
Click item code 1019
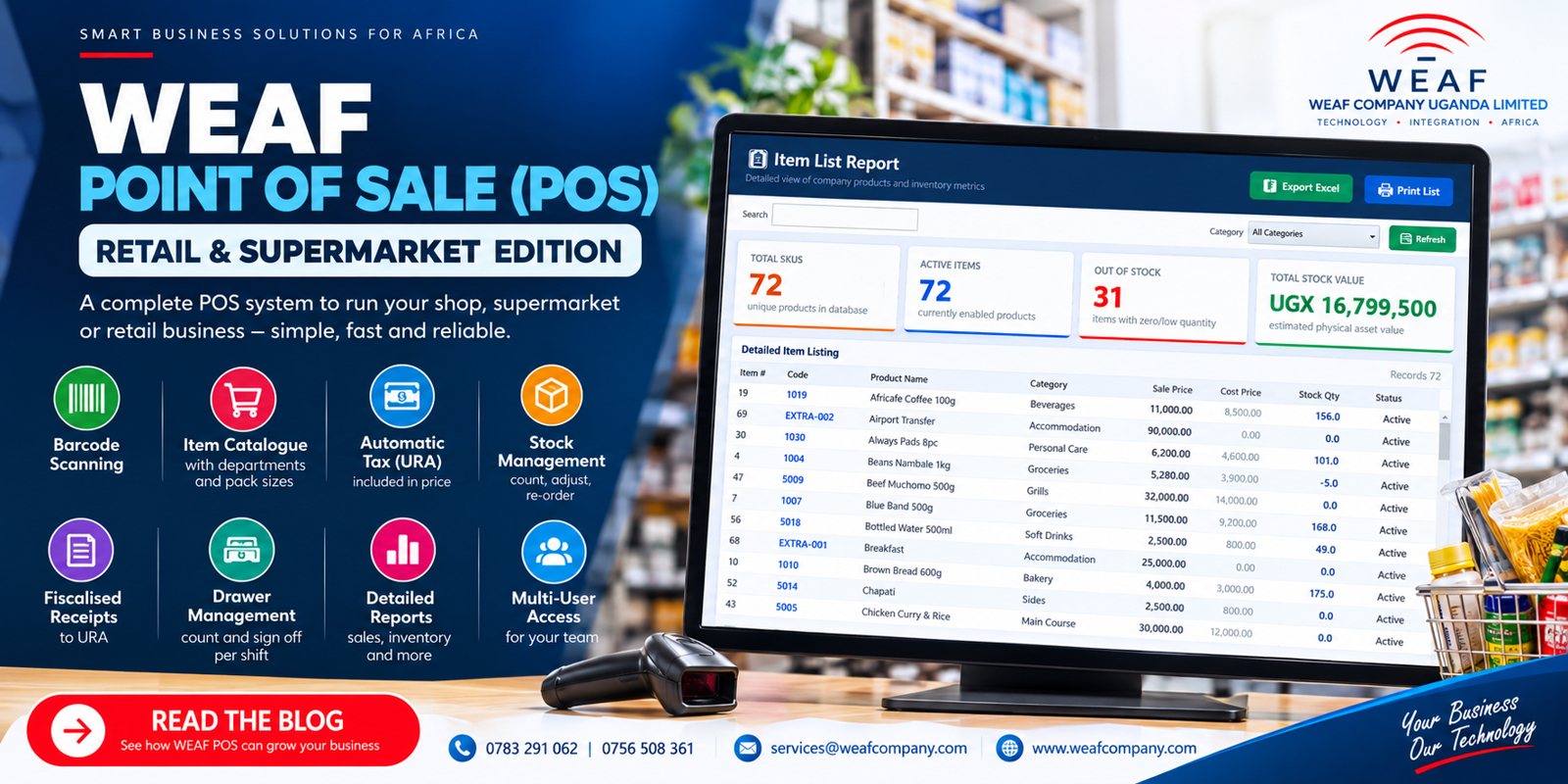coord(797,395)
